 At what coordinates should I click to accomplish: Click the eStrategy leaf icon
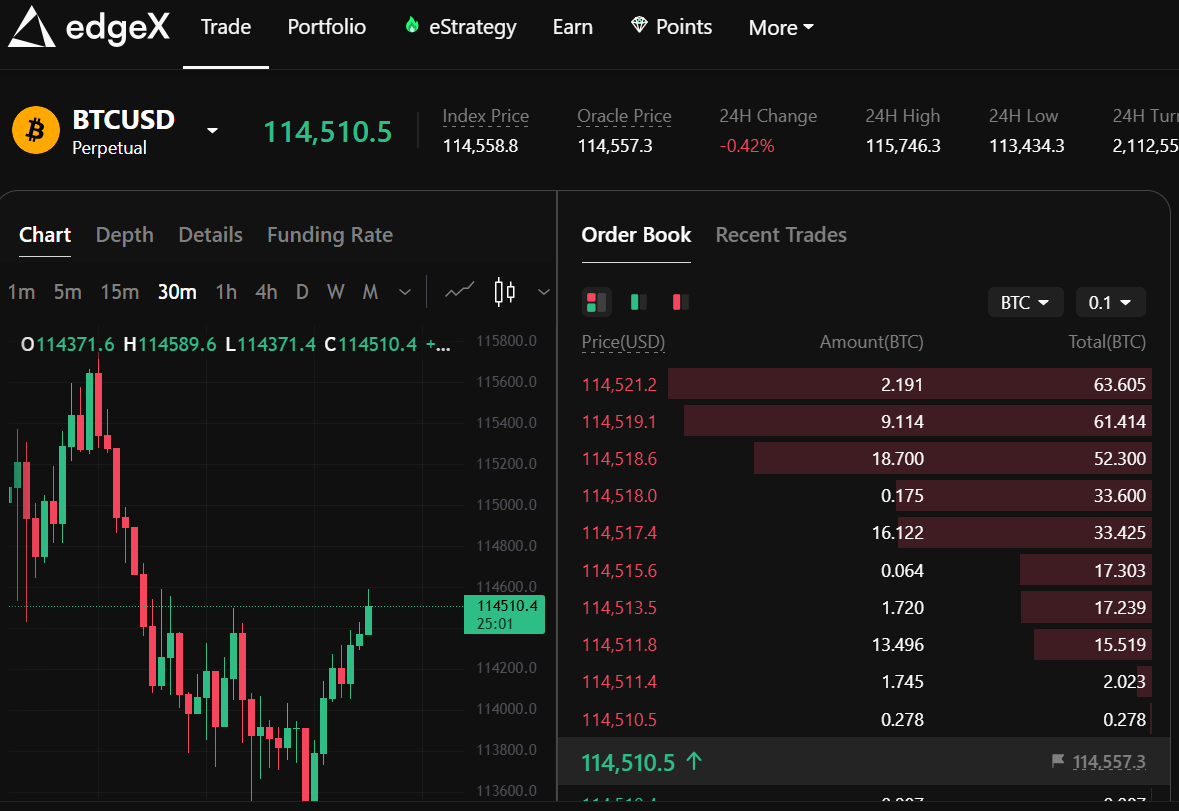coord(412,26)
